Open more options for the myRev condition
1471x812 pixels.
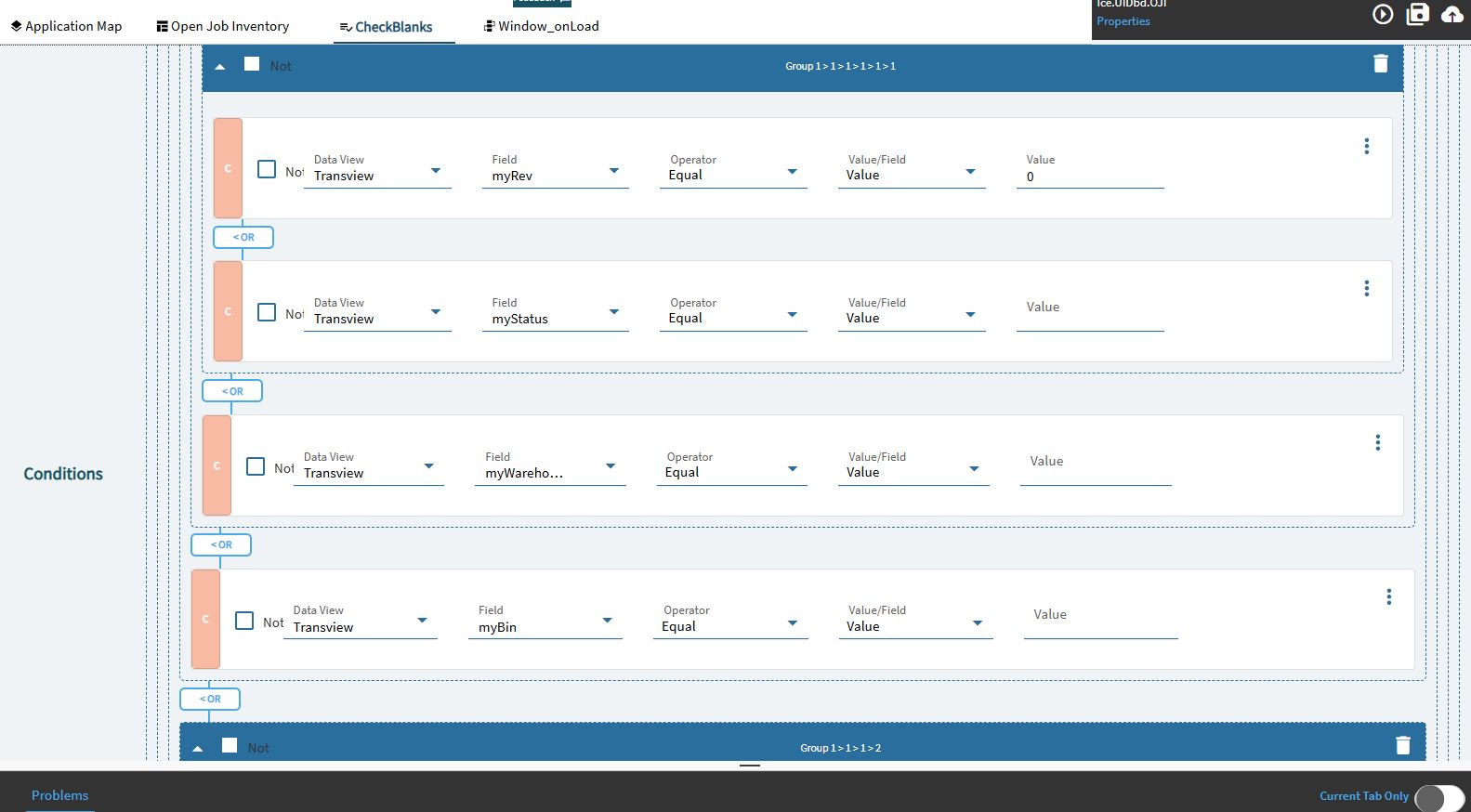1366,146
